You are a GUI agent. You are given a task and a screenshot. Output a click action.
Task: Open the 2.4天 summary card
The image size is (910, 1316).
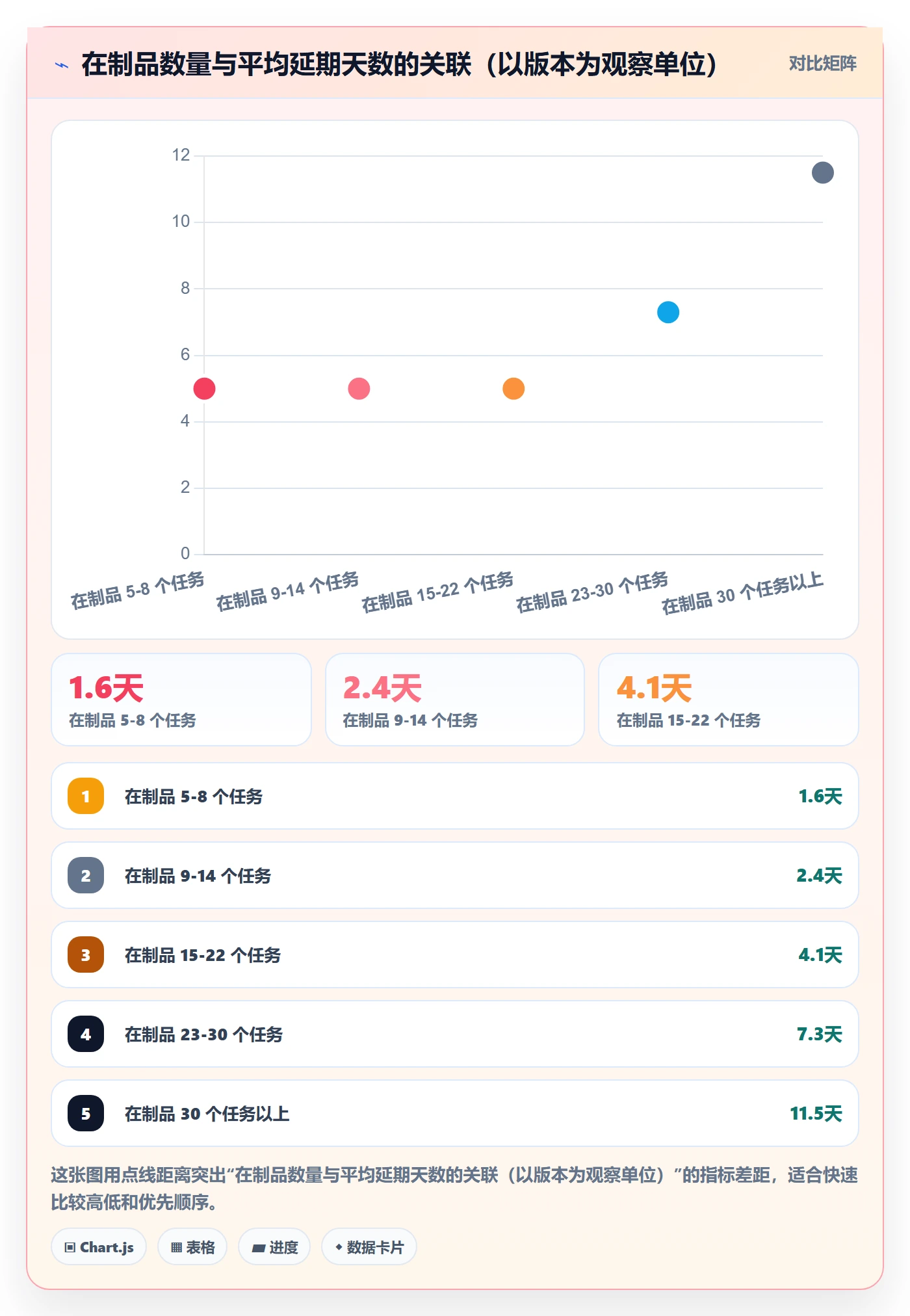(x=455, y=700)
